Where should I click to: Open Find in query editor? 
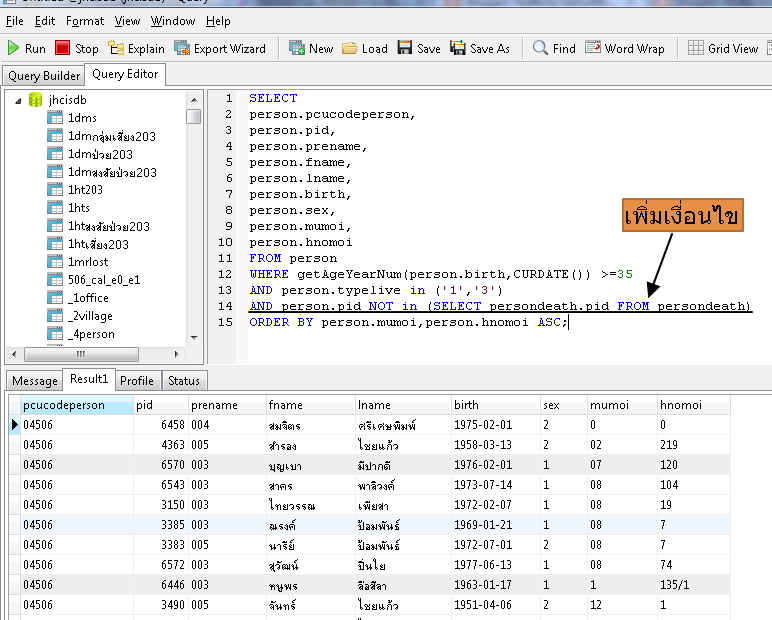click(554, 48)
